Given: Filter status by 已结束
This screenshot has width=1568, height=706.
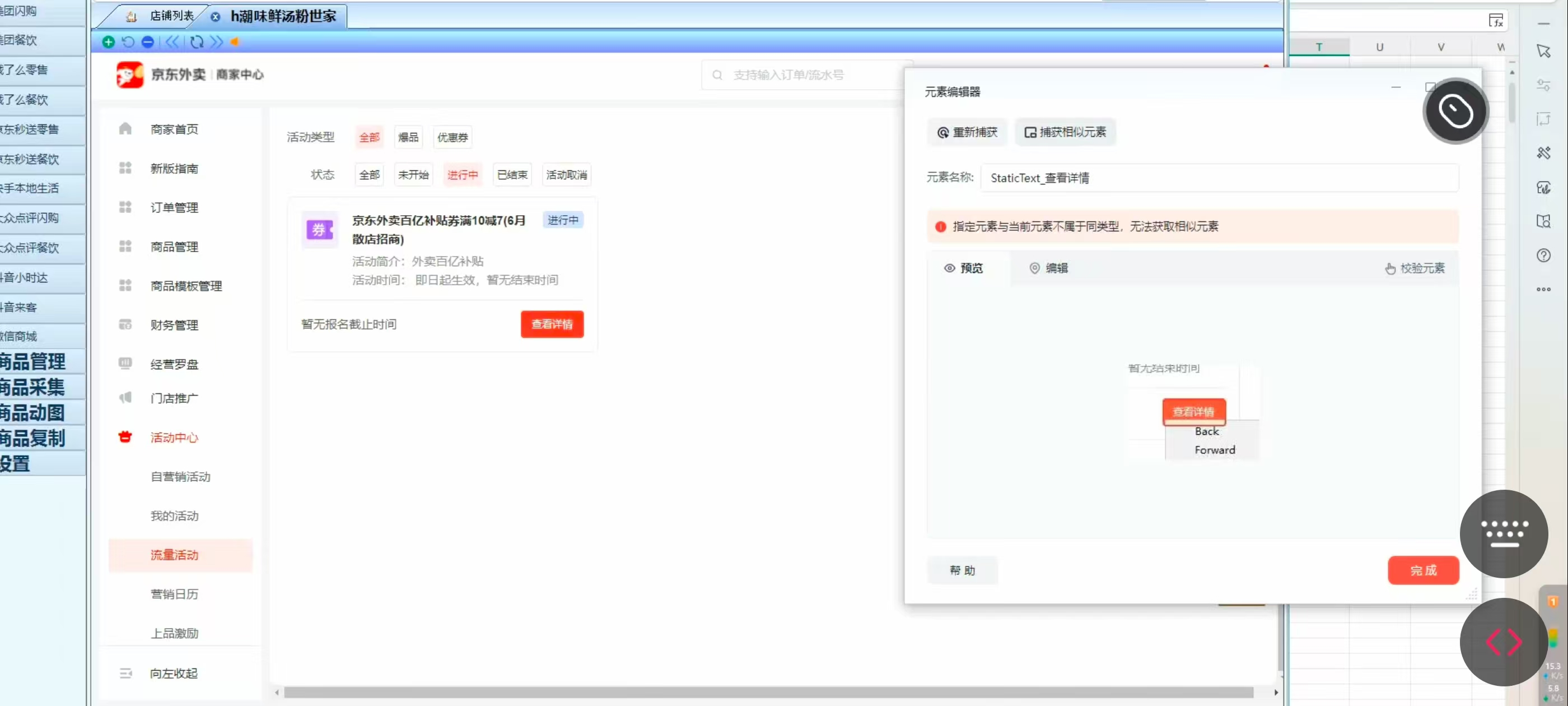Looking at the screenshot, I should tap(512, 175).
